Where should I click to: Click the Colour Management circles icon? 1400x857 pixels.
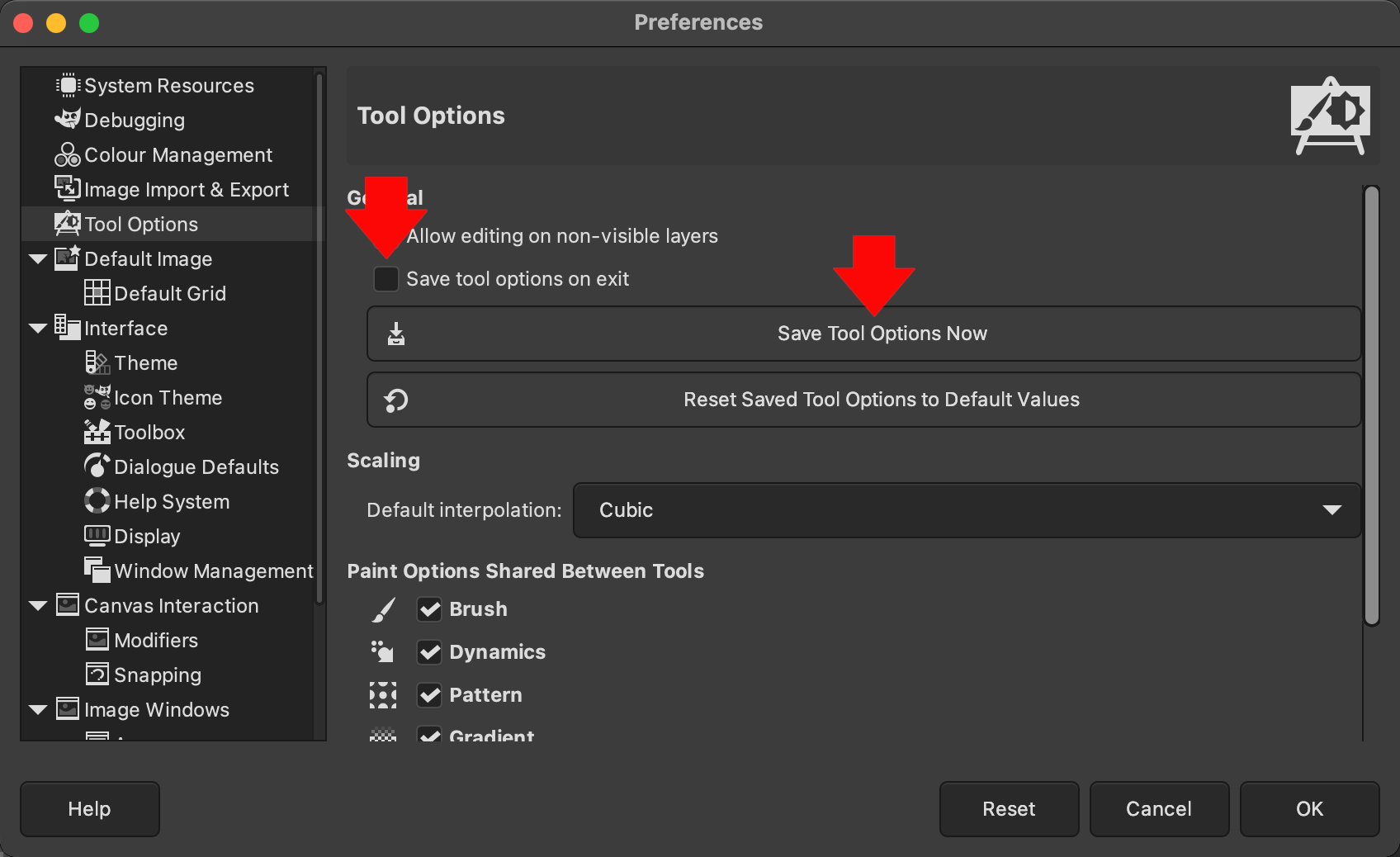[x=68, y=155]
